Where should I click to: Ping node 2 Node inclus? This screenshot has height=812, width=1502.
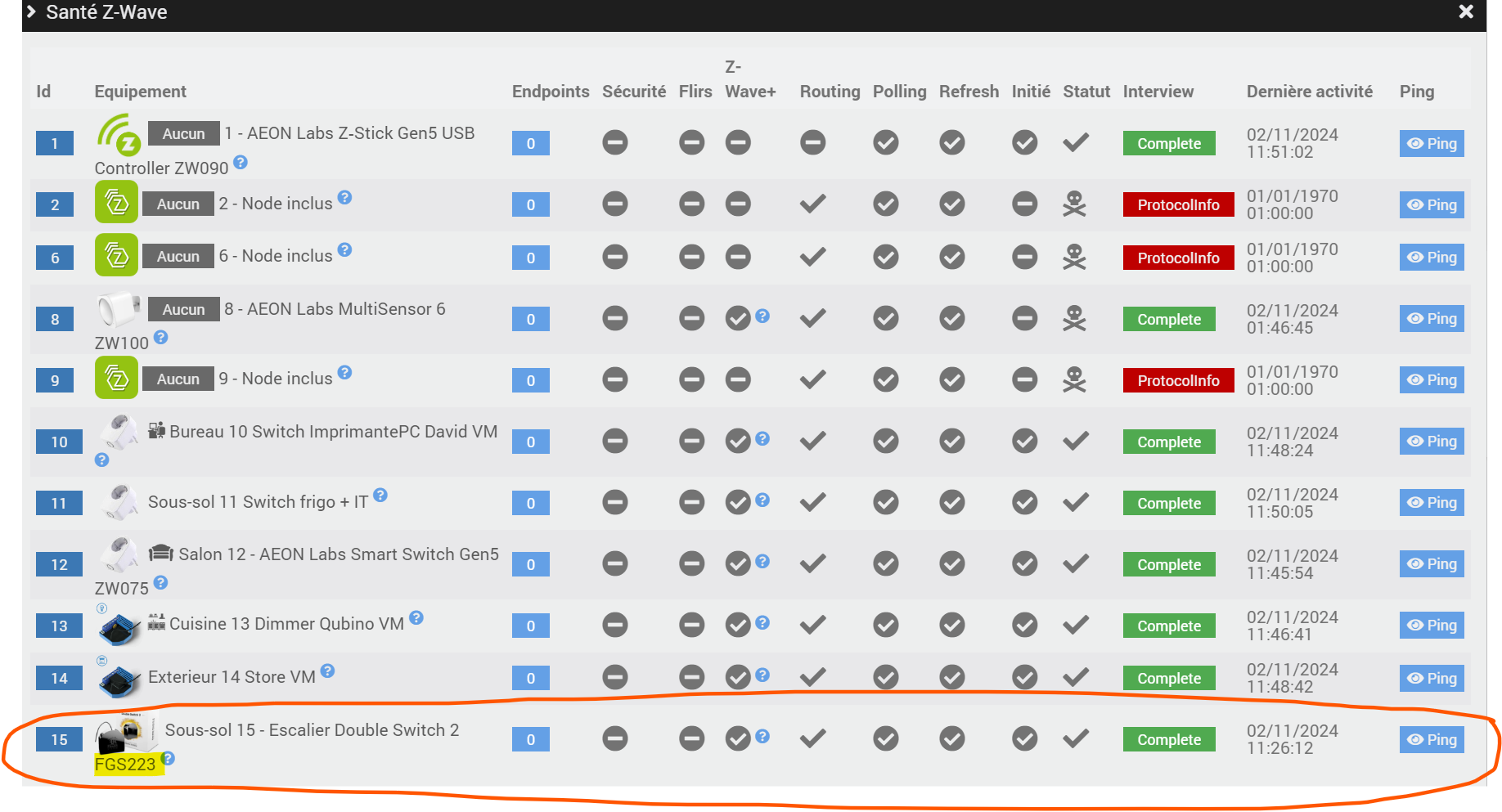pos(1432,205)
